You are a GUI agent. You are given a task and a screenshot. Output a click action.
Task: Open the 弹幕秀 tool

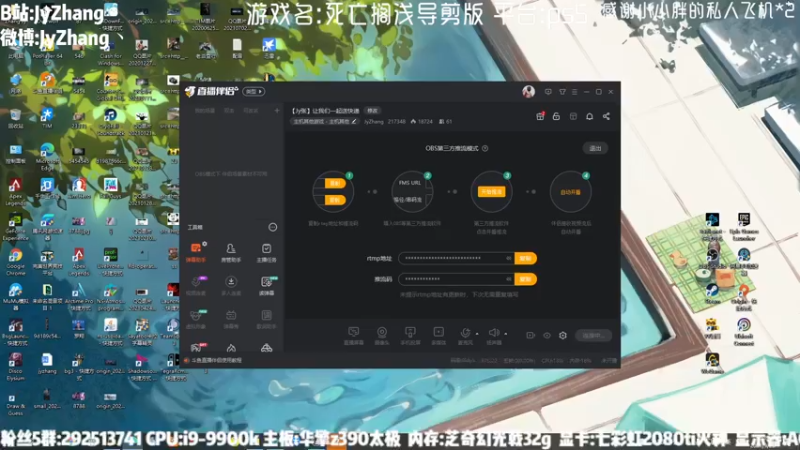pyautogui.click(x=231, y=319)
